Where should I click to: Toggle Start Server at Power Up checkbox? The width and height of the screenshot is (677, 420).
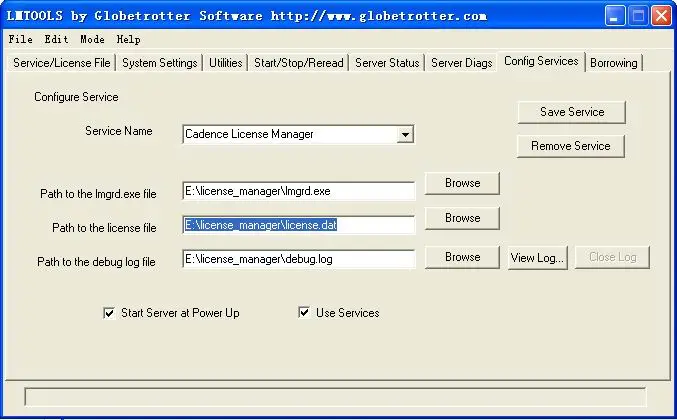(109, 313)
